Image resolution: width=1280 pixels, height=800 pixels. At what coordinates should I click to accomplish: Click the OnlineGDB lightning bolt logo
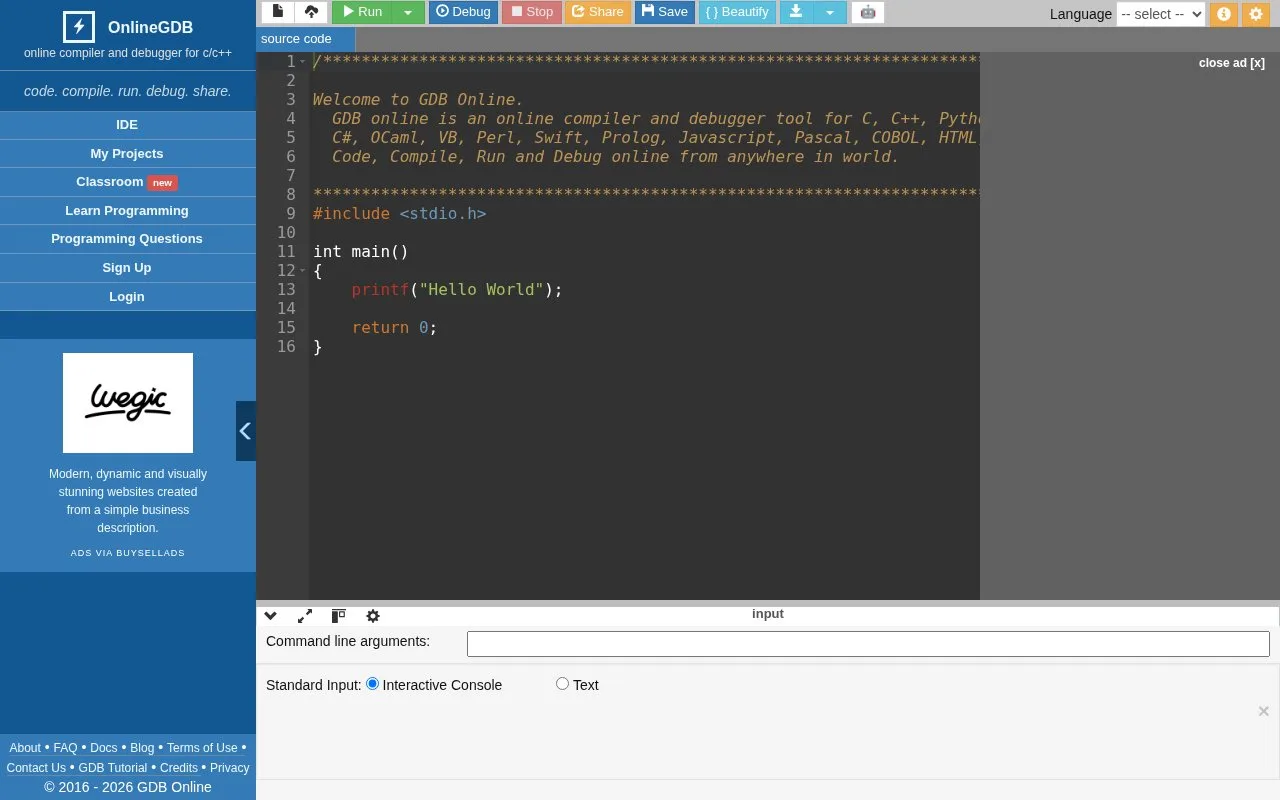click(x=79, y=27)
